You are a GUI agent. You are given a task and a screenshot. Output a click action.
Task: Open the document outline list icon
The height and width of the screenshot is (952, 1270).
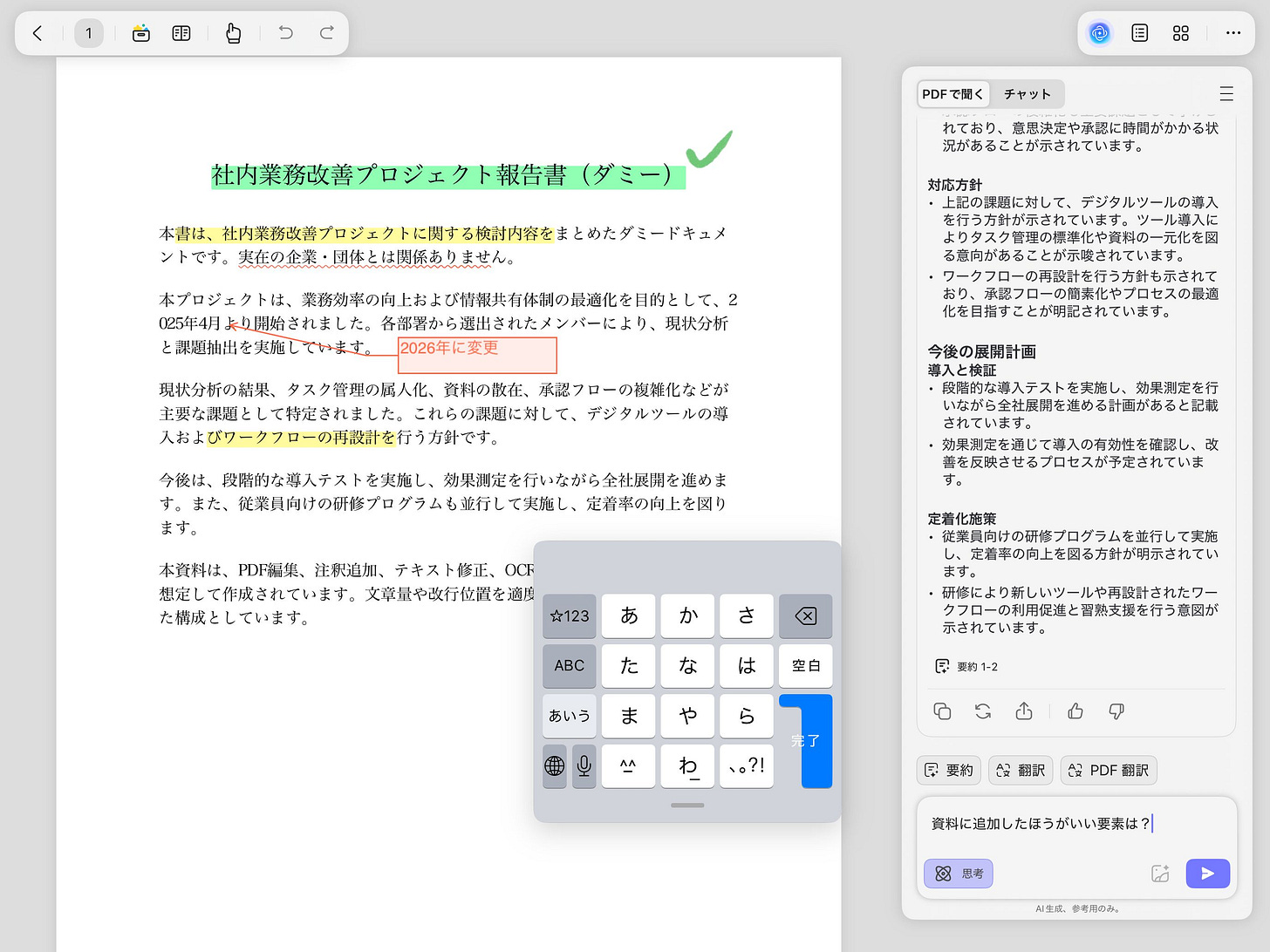1139,33
